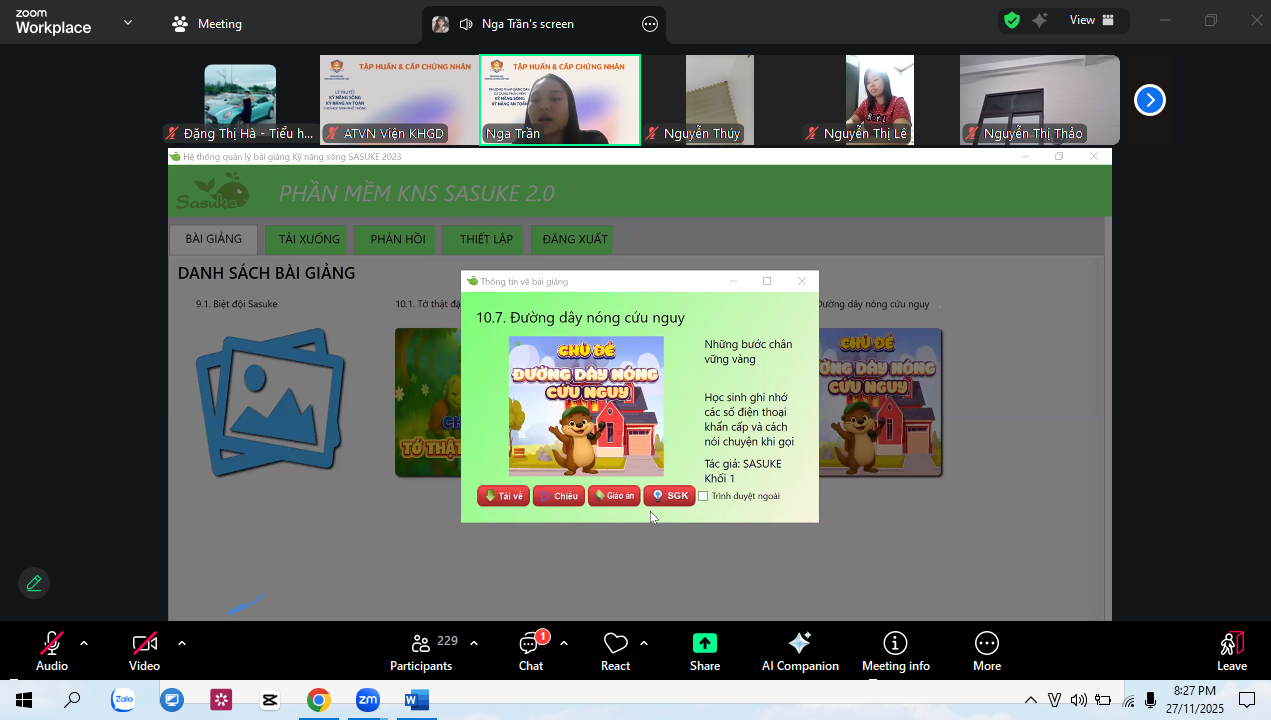1271x720 pixels.
Task: Click the Tải về download button
Action: pyautogui.click(x=504, y=496)
